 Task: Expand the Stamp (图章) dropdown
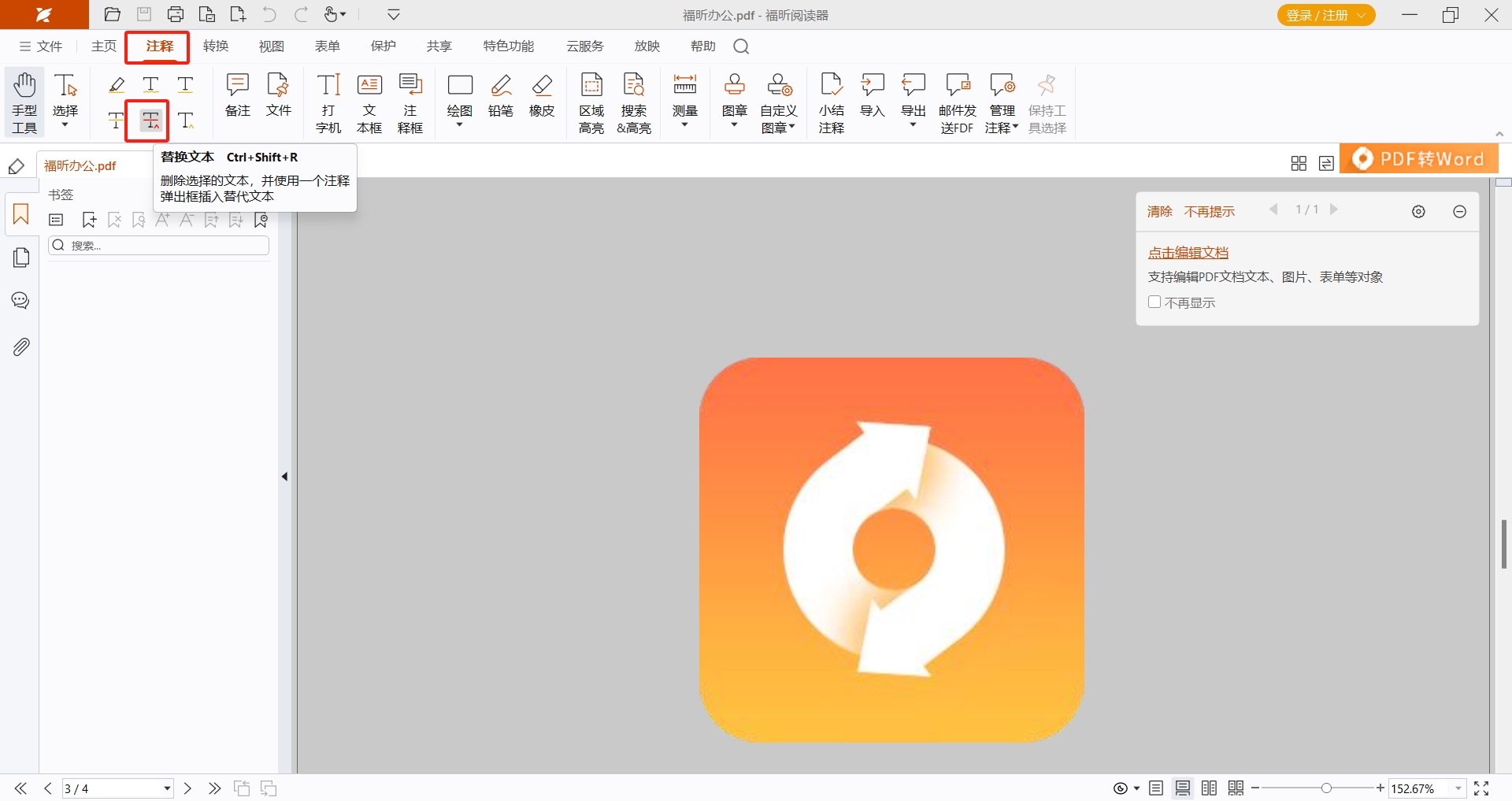734,125
